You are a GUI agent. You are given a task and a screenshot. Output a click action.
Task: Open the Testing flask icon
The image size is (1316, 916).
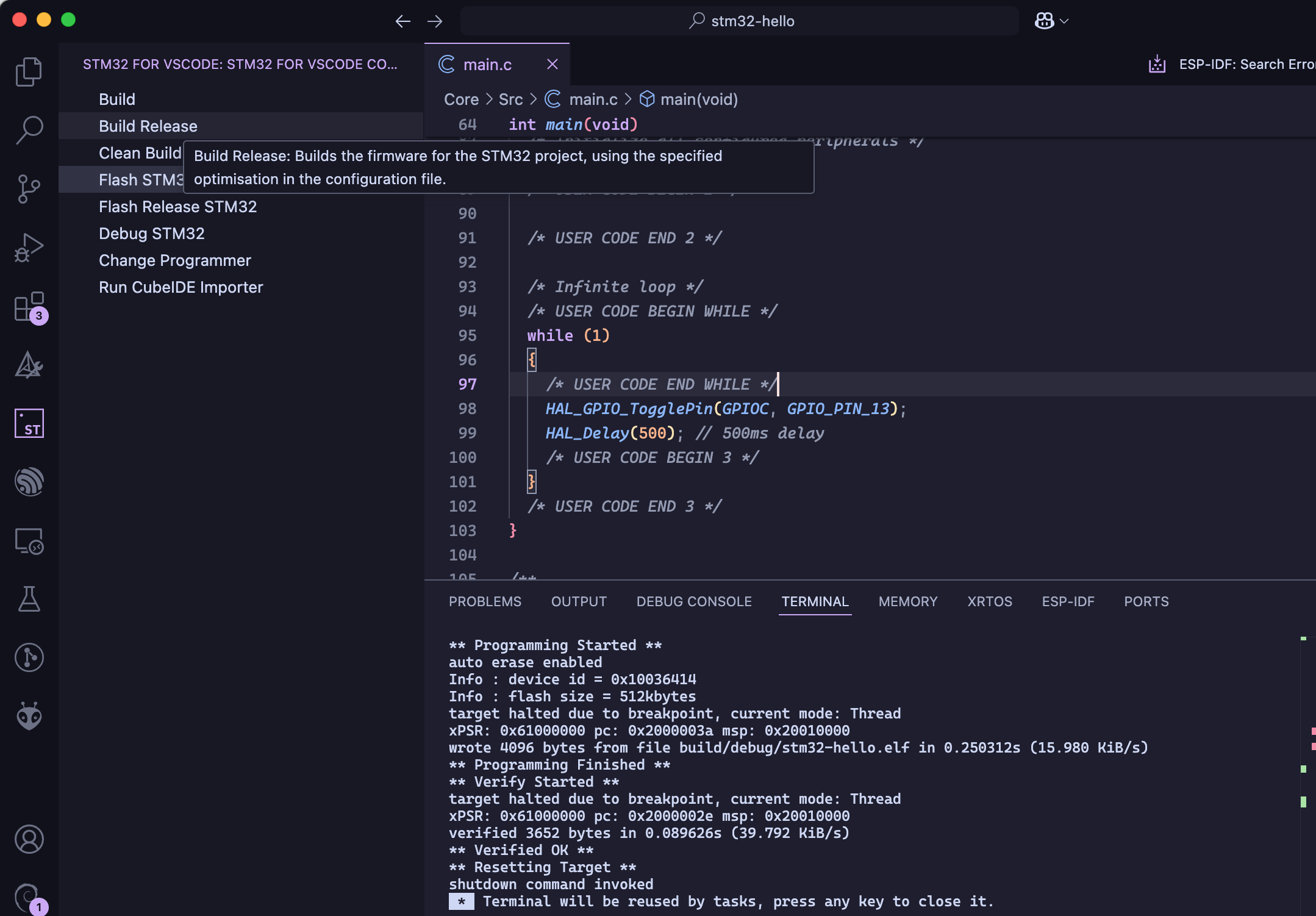coord(29,599)
